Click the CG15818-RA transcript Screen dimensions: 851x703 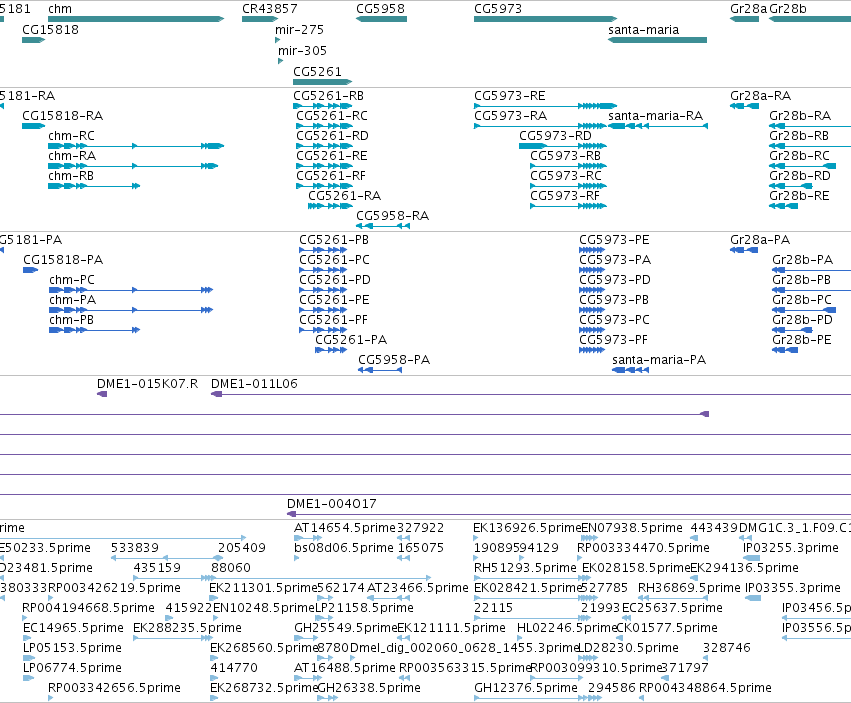tap(33, 126)
